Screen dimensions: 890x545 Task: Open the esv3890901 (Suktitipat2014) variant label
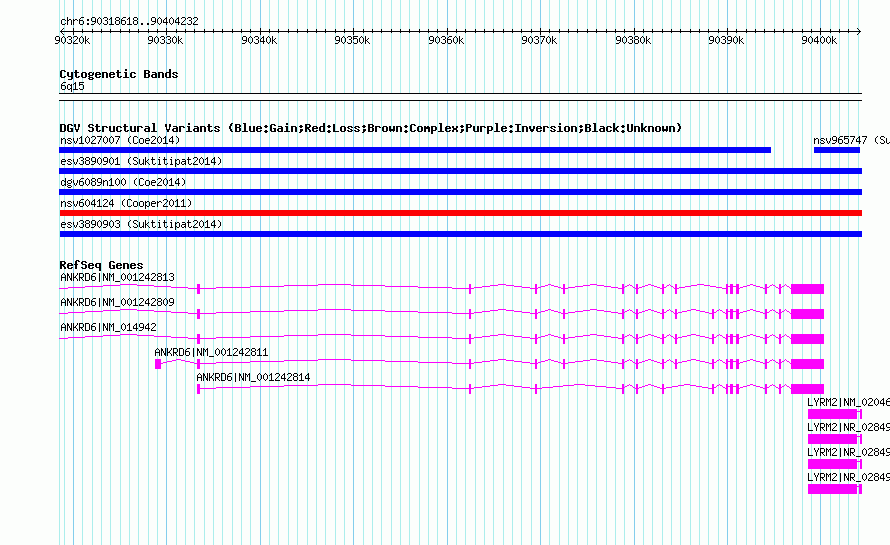pyautogui.click(x=141, y=161)
